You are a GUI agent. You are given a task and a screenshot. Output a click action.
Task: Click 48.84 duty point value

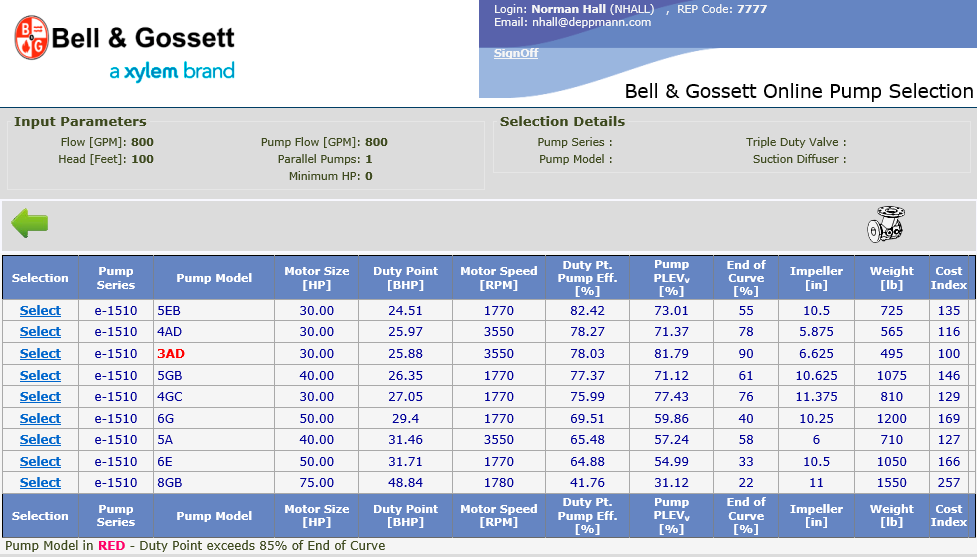[406, 482]
